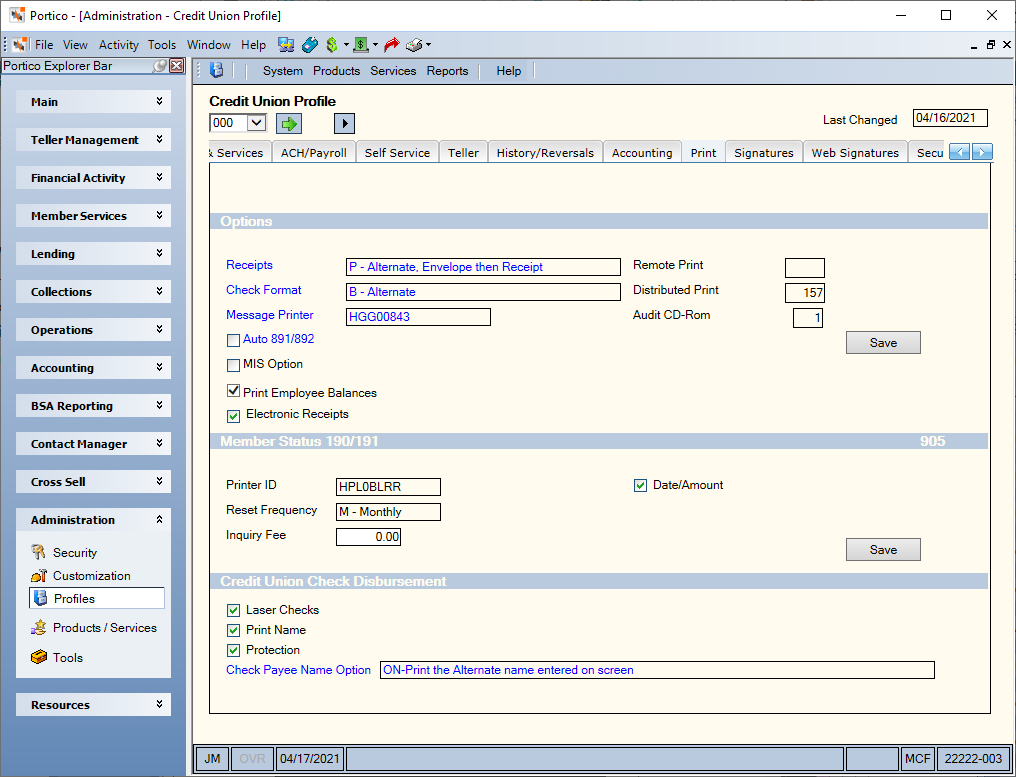The width and height of the screenshot is (1016, 777).
Task: Switch to the Accounting tab
Action: point(642,153)
